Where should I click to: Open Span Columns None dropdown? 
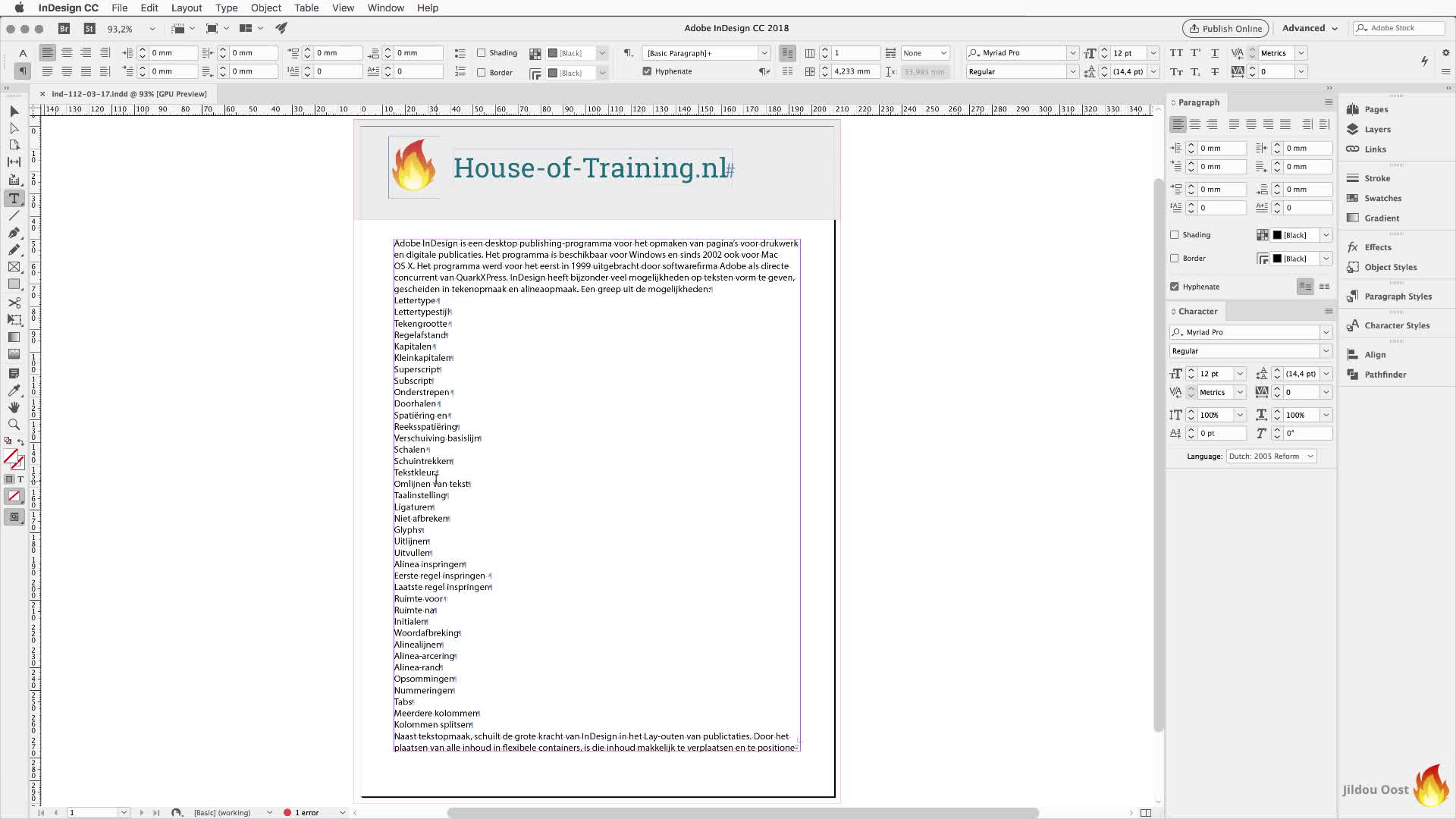tap(926, 53)
